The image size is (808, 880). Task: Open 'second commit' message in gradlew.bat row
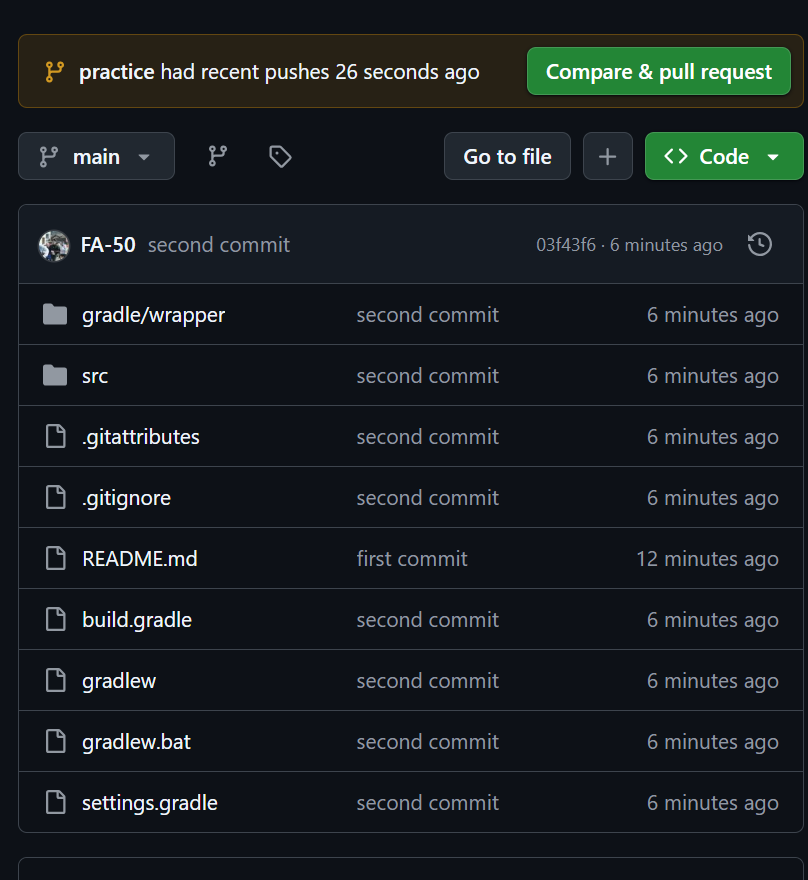click(x=428, y=742)
